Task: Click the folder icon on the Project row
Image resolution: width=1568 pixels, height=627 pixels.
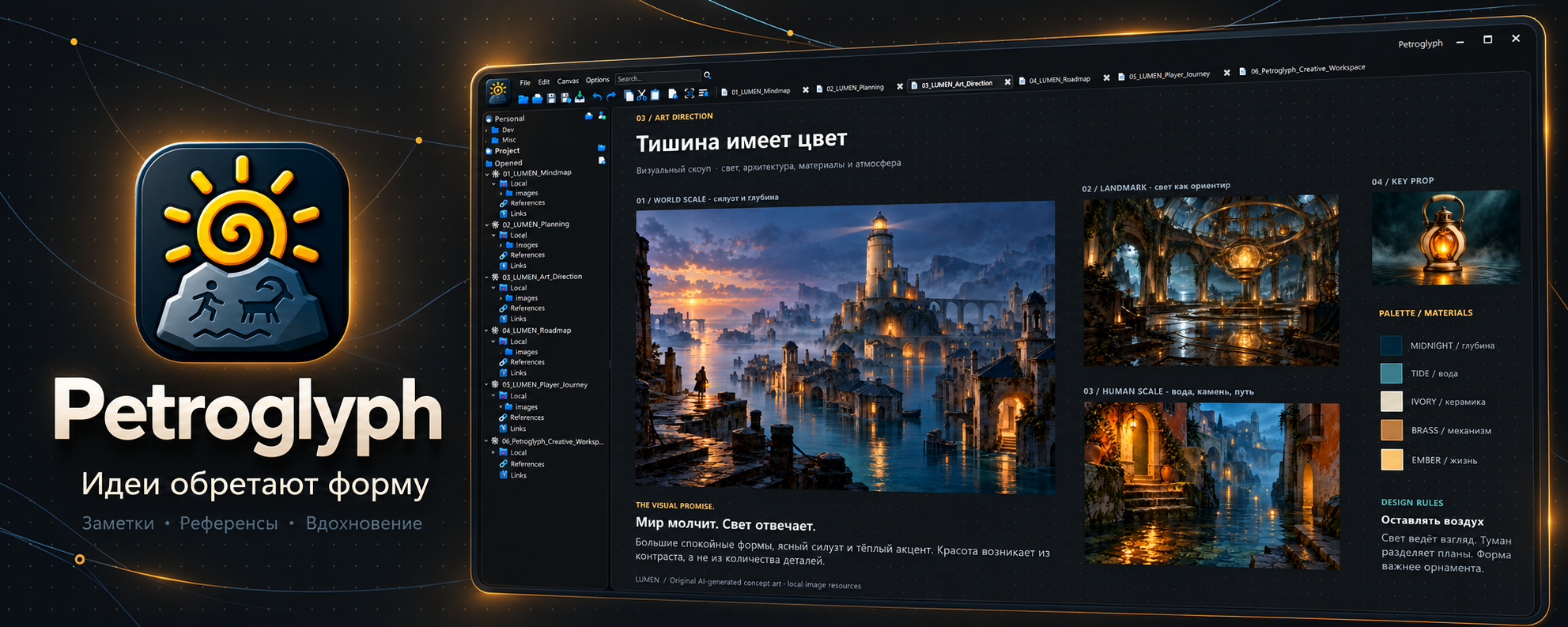Action: pos(602,148)
